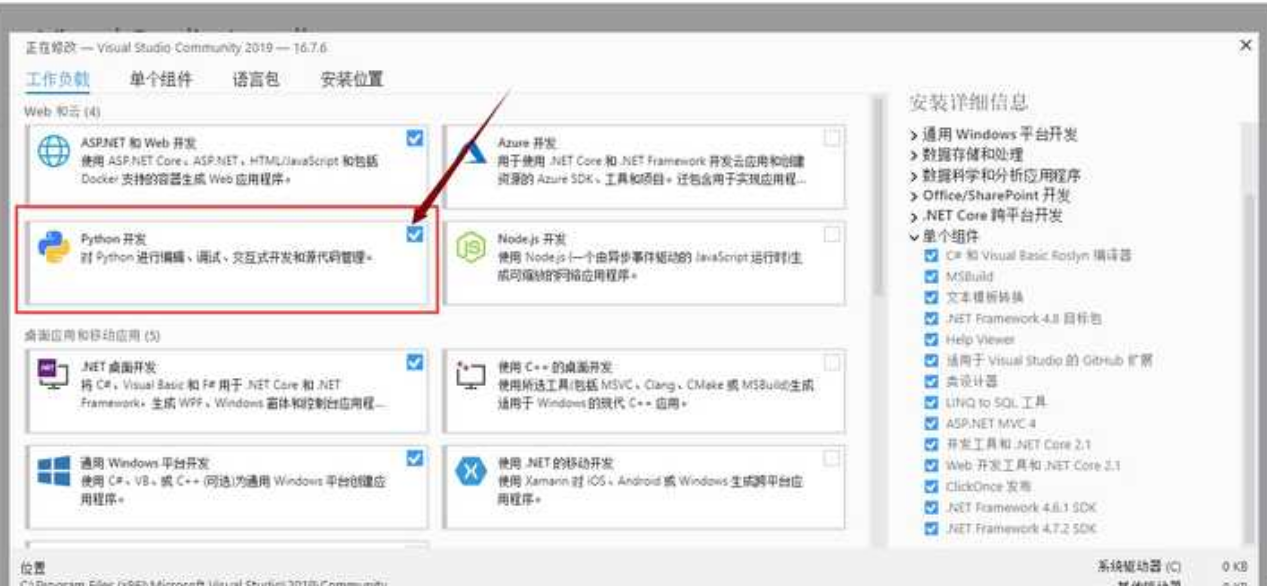
Task: Enable the Node.js 开发 workload checkbox
Action: pyautogui.click(x=832, y=234)
